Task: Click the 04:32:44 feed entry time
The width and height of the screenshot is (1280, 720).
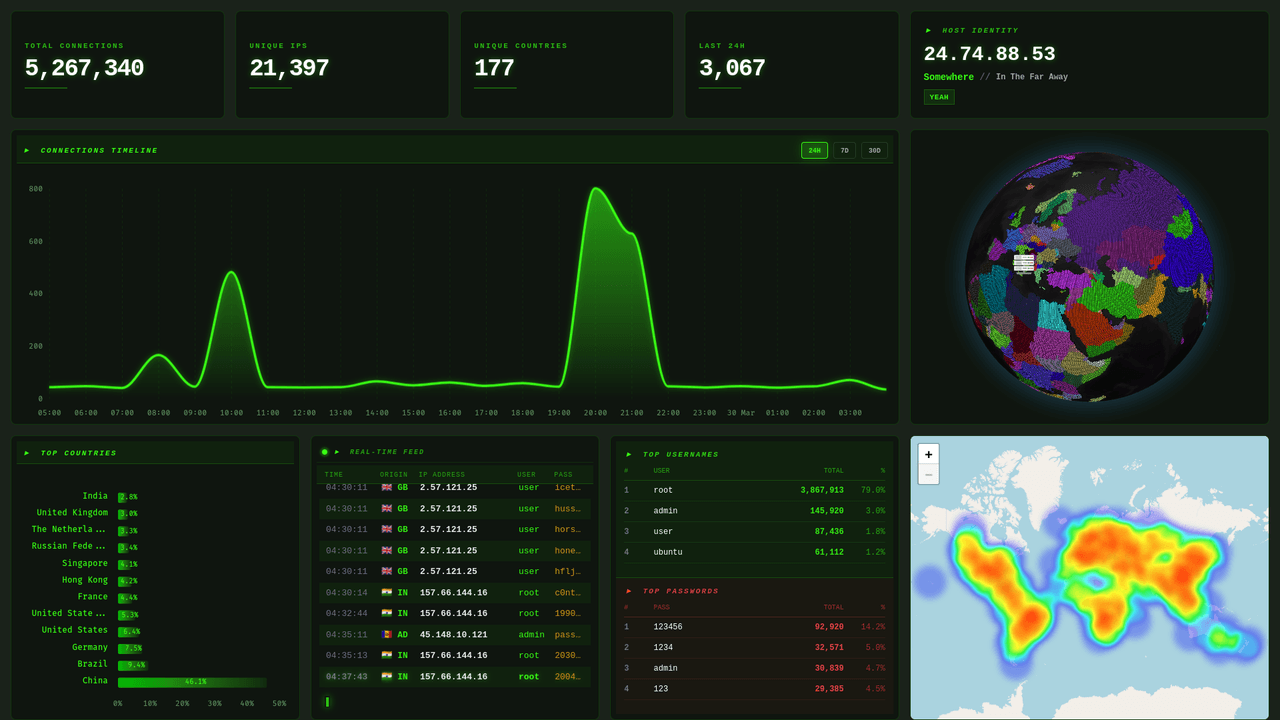Action: pyautogui.click(x=346, y=613)
